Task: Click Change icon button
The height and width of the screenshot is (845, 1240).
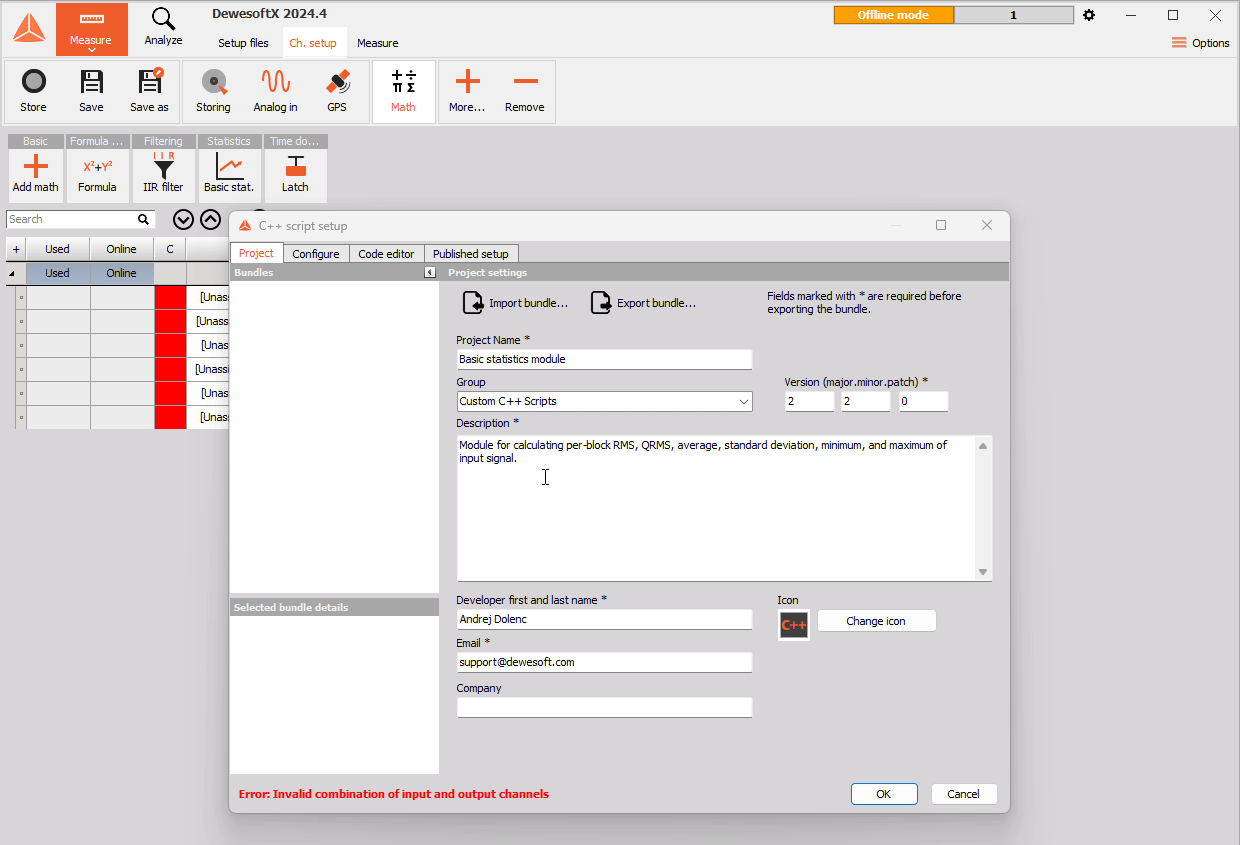Action: click(x=876, y=621)
